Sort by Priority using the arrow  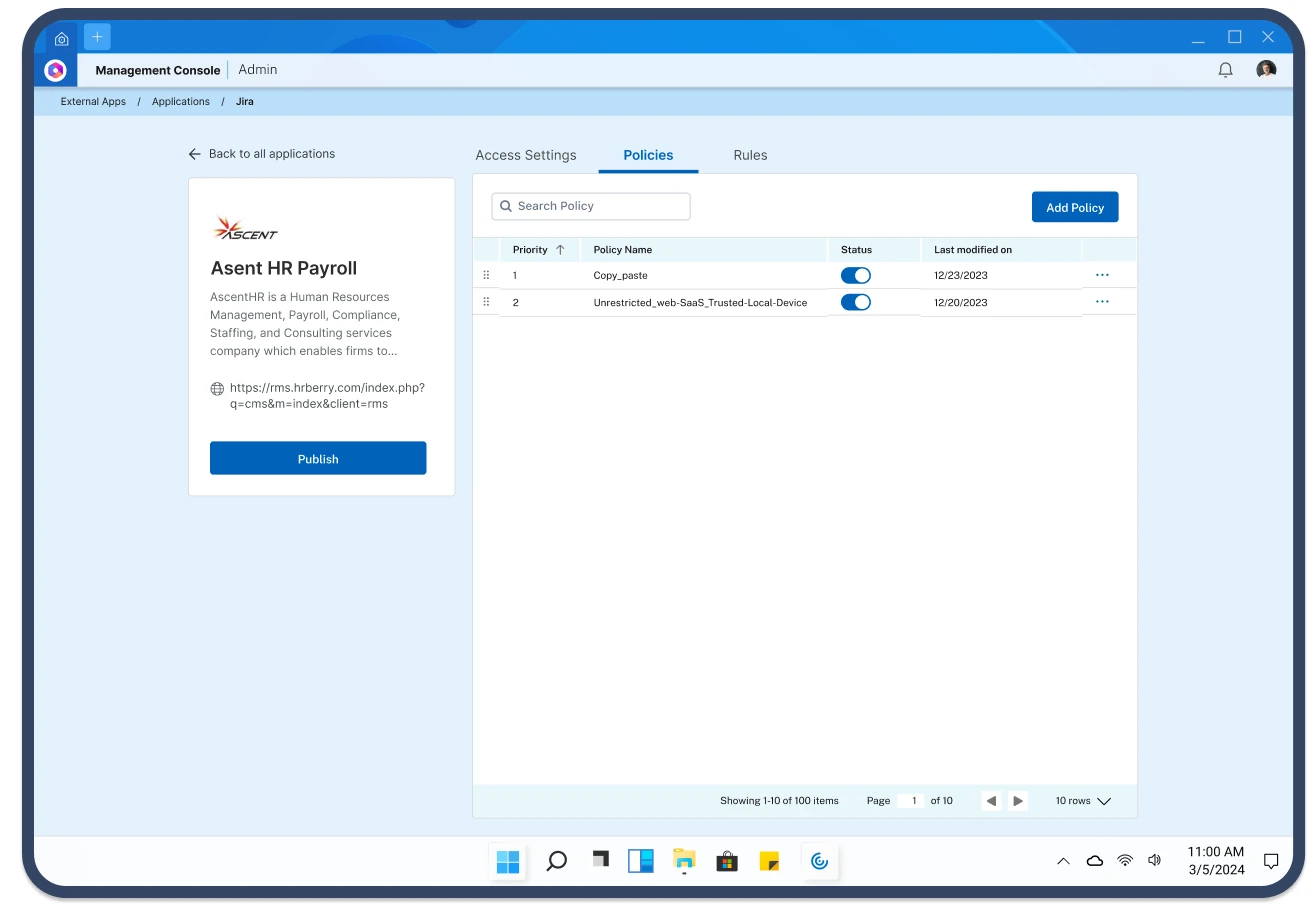point(560,250)
